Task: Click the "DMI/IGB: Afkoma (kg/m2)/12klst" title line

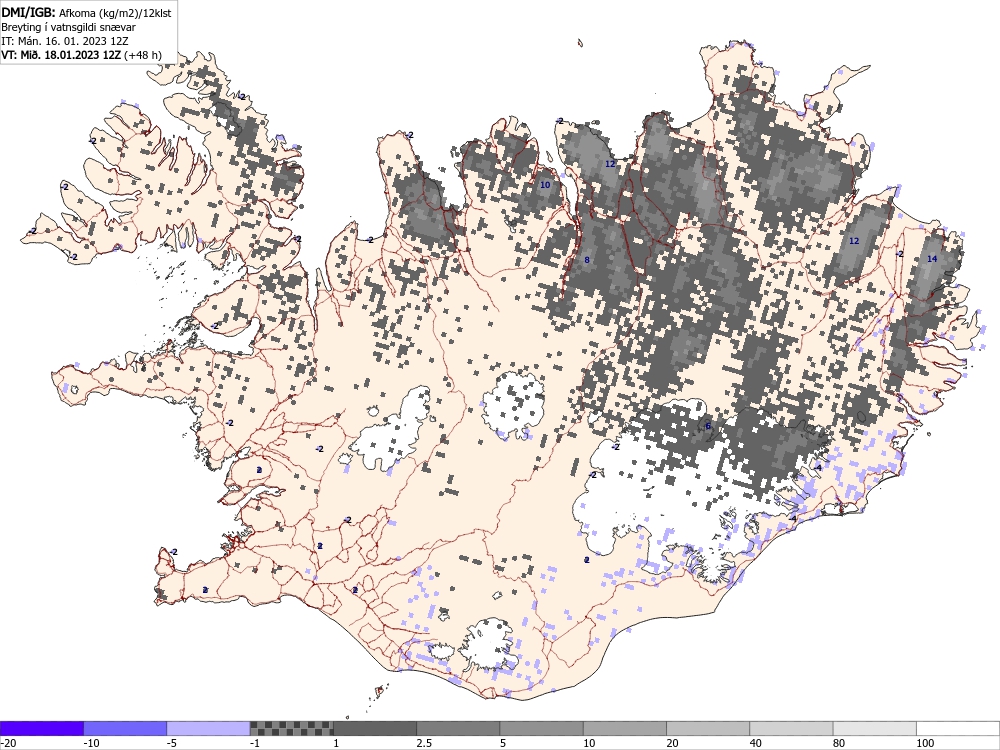Action: point(86,13)
